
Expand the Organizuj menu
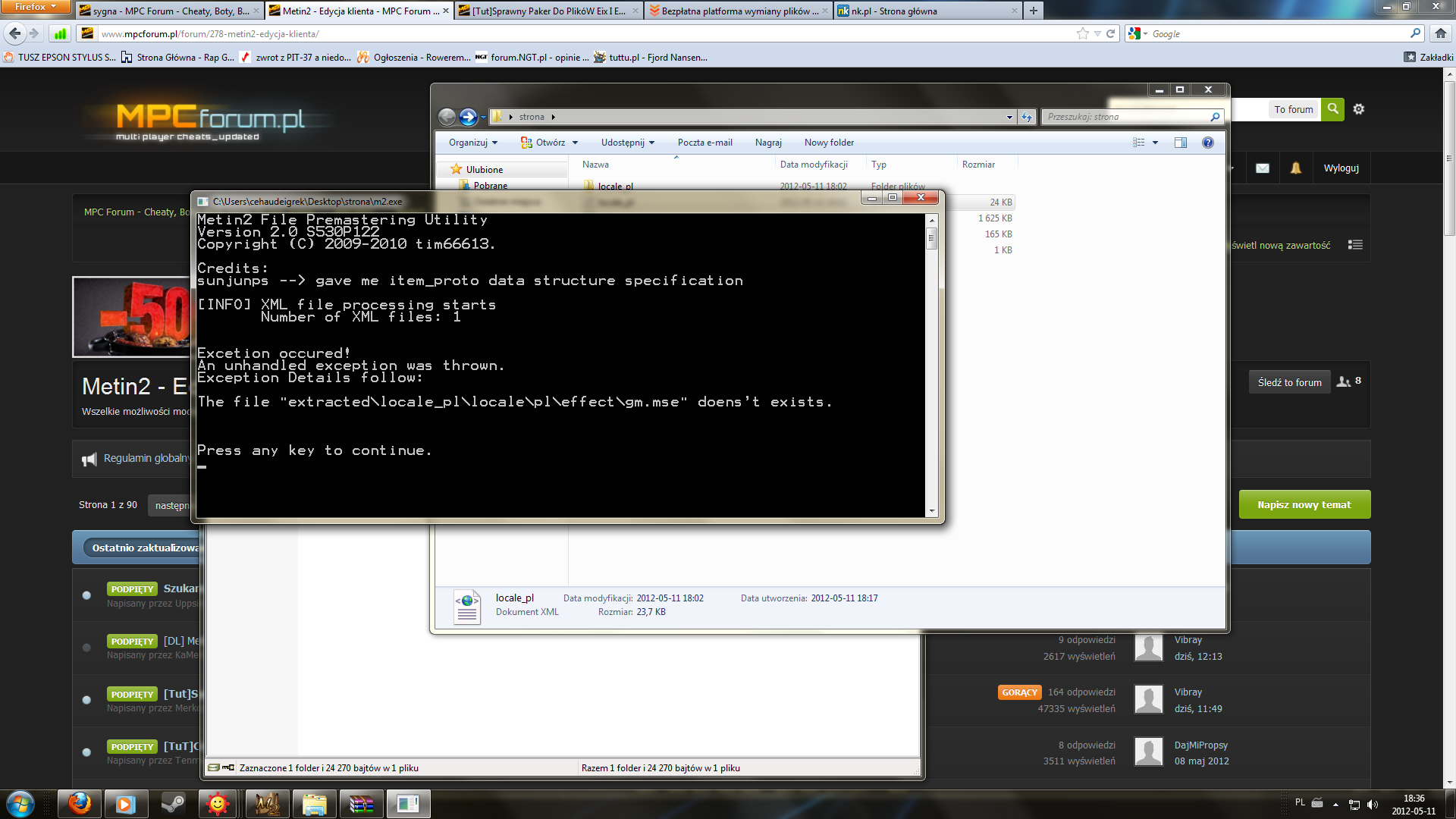[473, 143]
